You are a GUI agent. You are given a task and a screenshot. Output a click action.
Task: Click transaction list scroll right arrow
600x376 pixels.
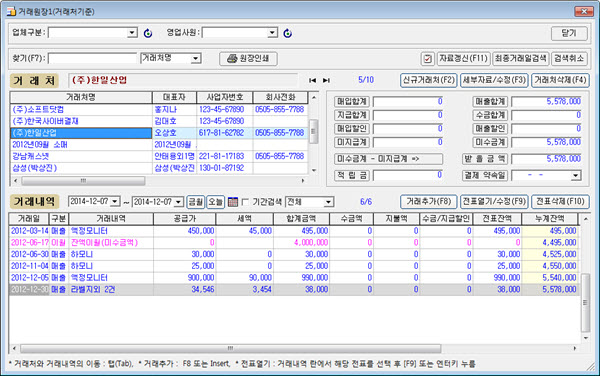coord(574,348)
